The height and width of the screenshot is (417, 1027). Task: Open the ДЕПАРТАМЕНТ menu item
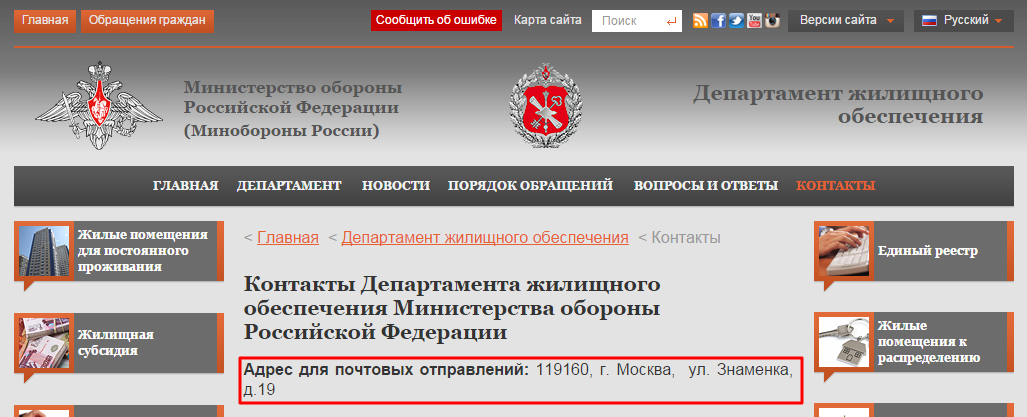(x=289, y=186)
